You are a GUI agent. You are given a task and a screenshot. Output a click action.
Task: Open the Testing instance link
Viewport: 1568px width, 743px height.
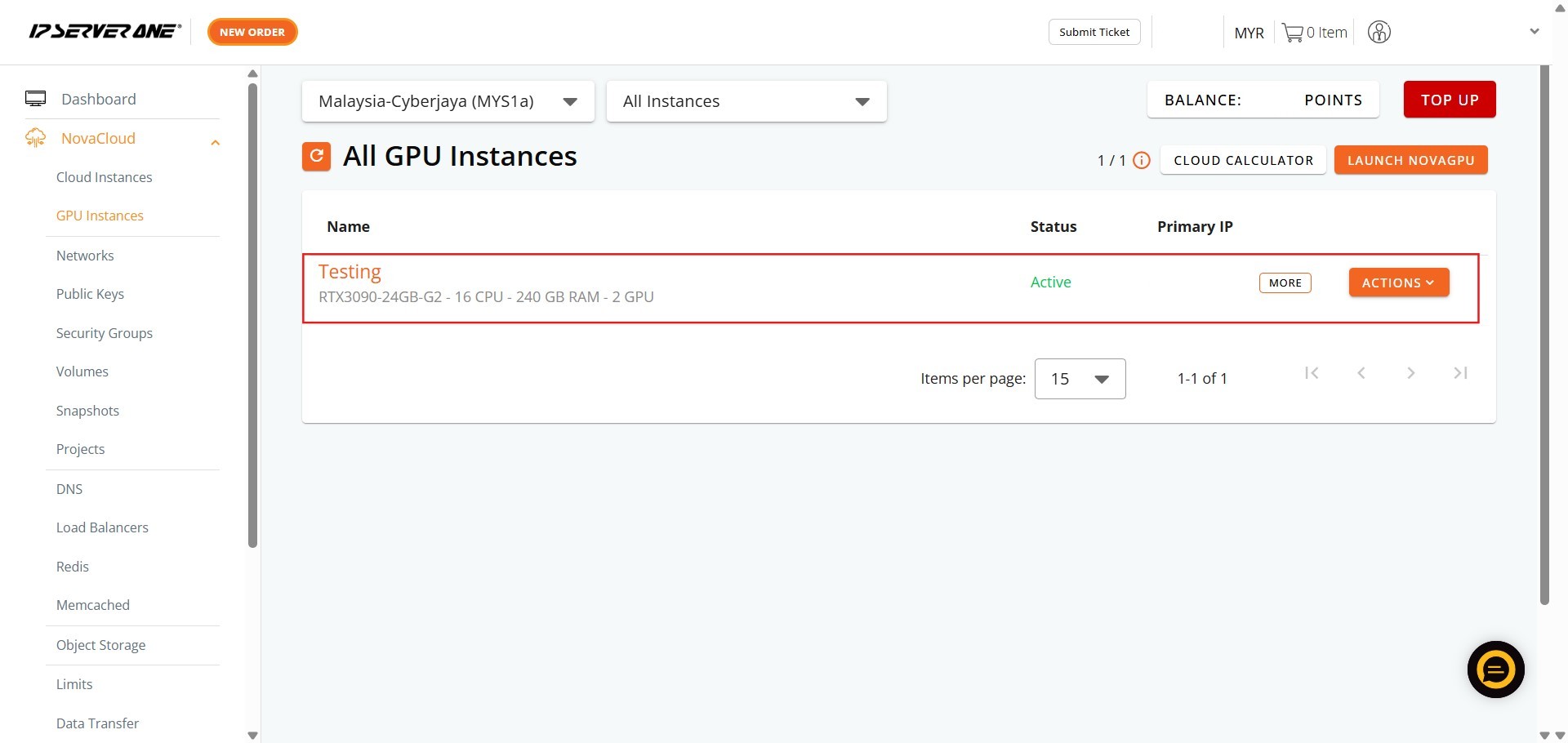click(350, 272)
